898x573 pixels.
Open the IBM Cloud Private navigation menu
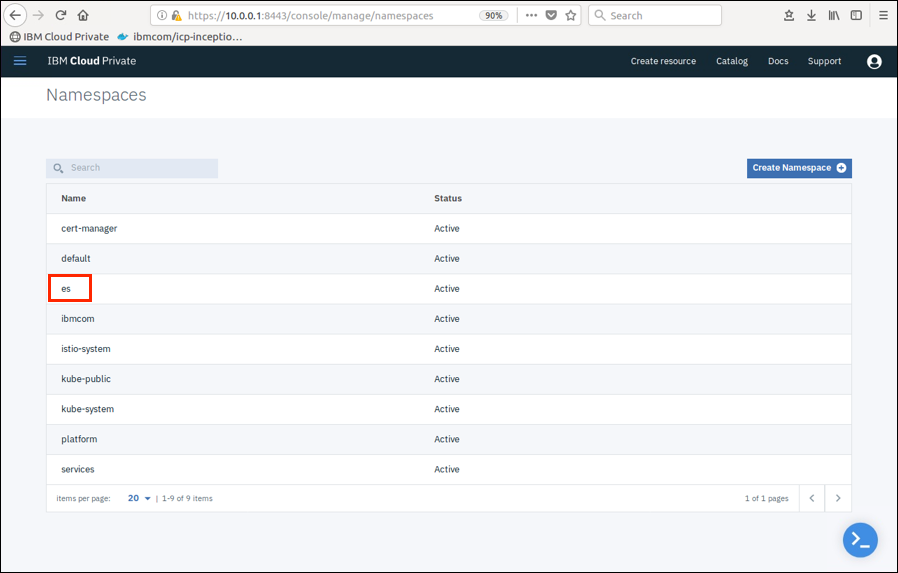[20, 61]
